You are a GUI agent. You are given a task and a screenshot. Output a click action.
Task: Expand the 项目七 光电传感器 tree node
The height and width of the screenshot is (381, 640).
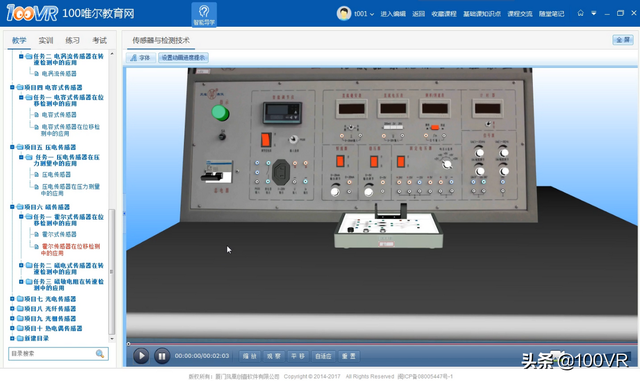pos(12,299)
